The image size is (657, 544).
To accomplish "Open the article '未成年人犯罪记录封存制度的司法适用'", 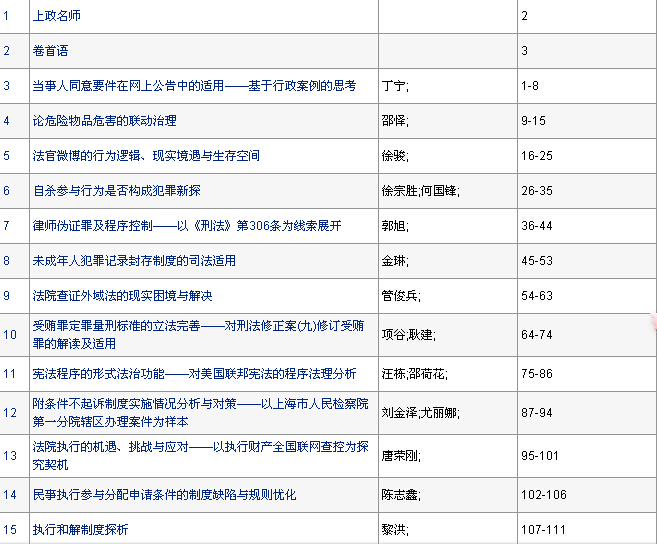I will [x=134, y=261].
